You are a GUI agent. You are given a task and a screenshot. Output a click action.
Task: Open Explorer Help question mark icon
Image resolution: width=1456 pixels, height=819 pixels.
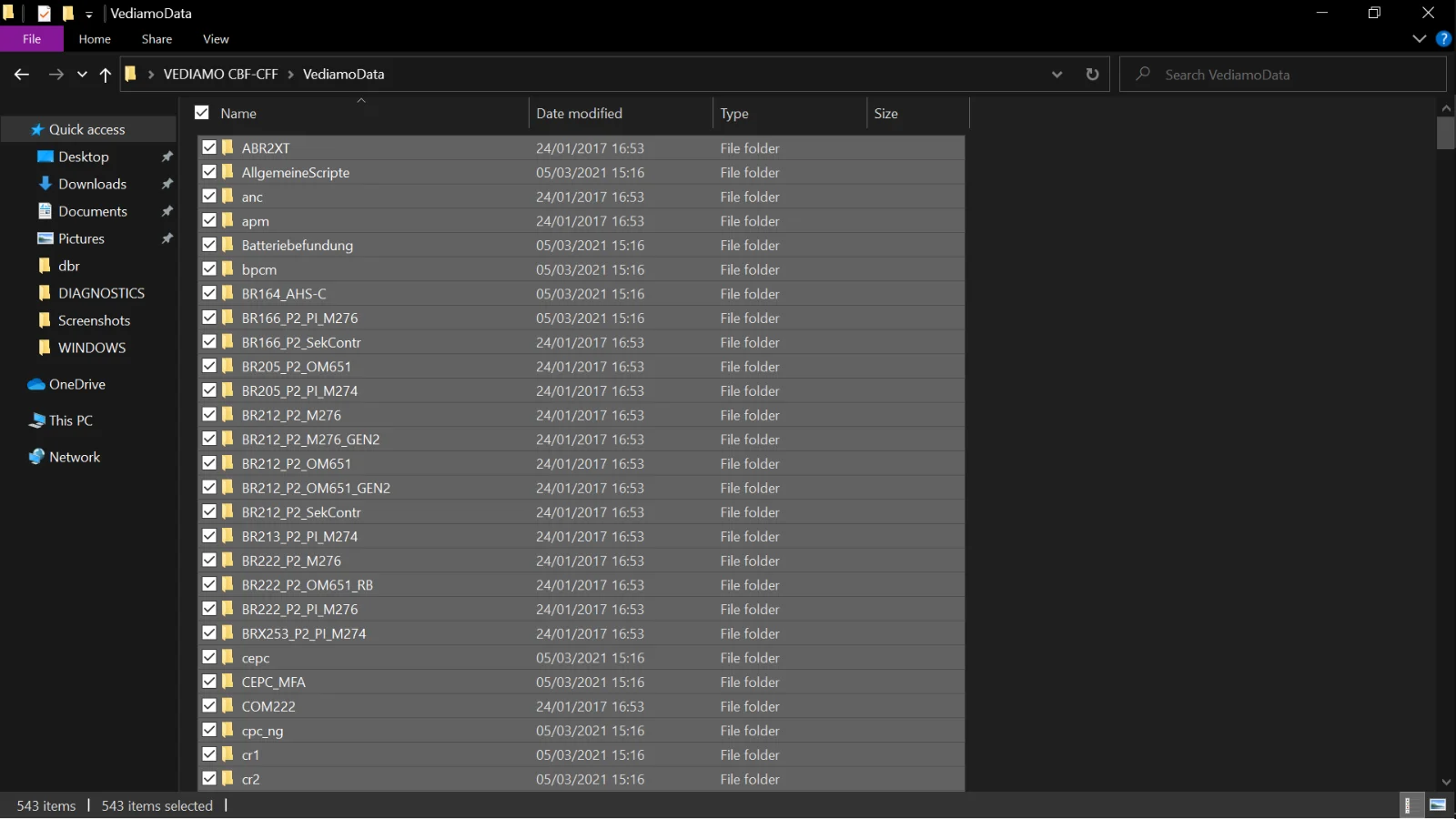click(1443, 39)
